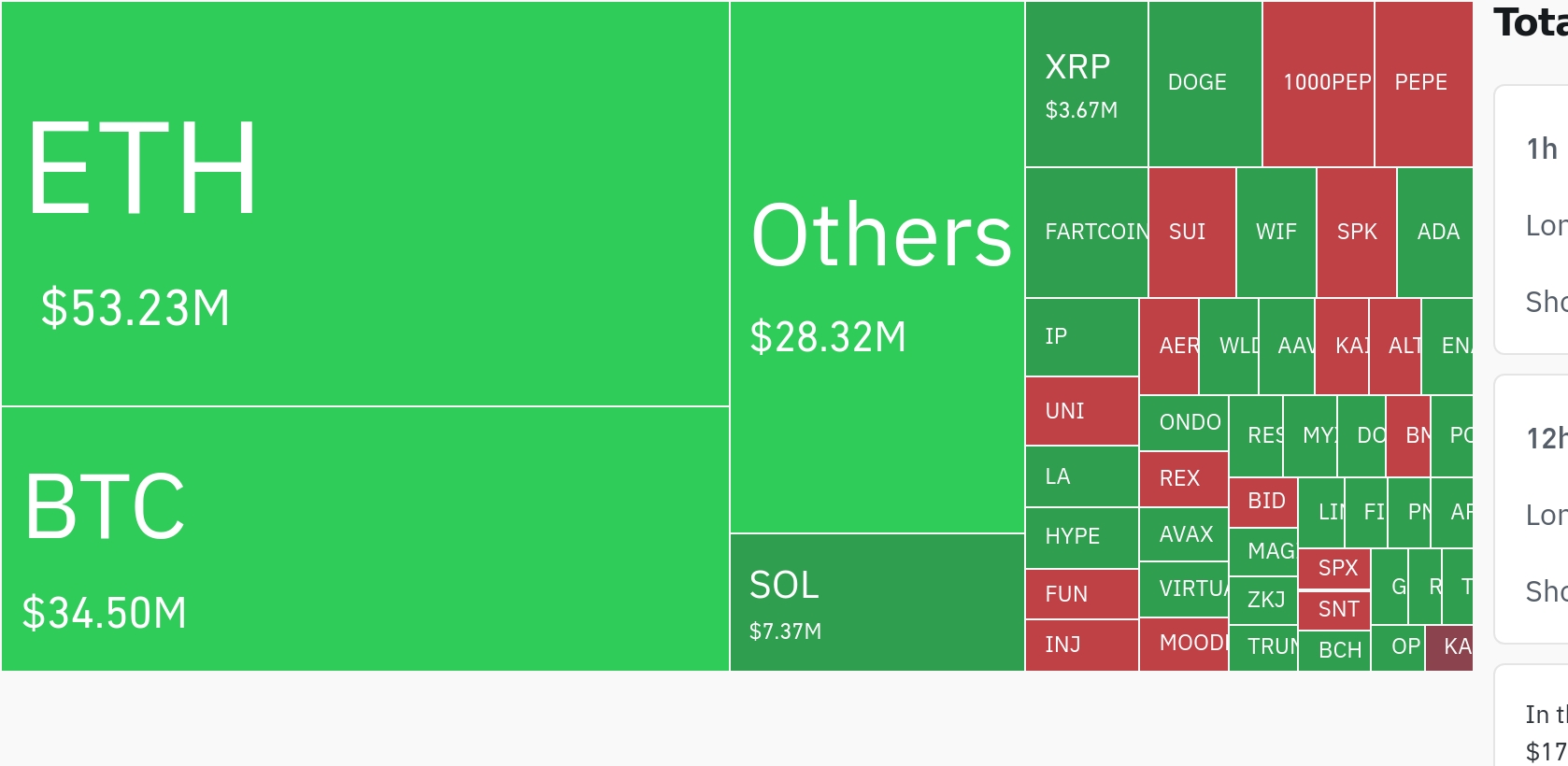
Task: Click the XRP $3.67M tile
Action: point(1087,84)
